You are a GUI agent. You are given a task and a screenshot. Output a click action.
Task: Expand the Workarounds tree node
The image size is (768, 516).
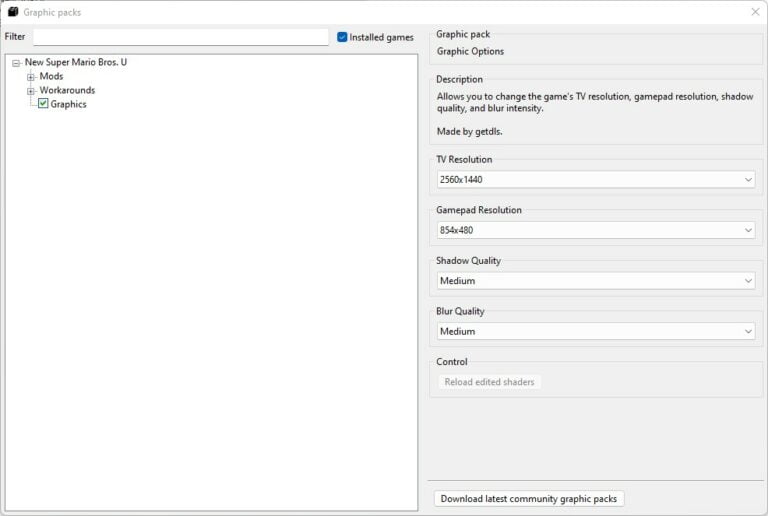pyautogui.click(x=31, y=91)
